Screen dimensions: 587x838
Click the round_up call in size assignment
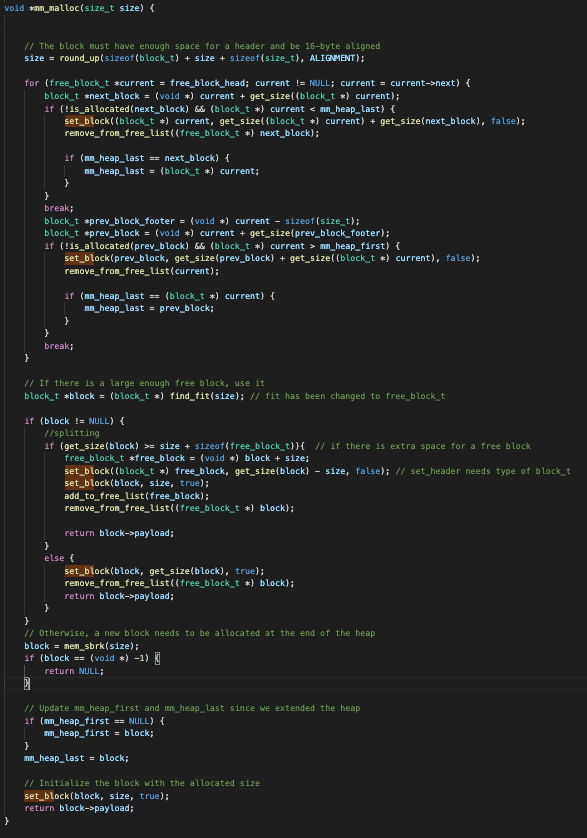(x=79, y=58)
